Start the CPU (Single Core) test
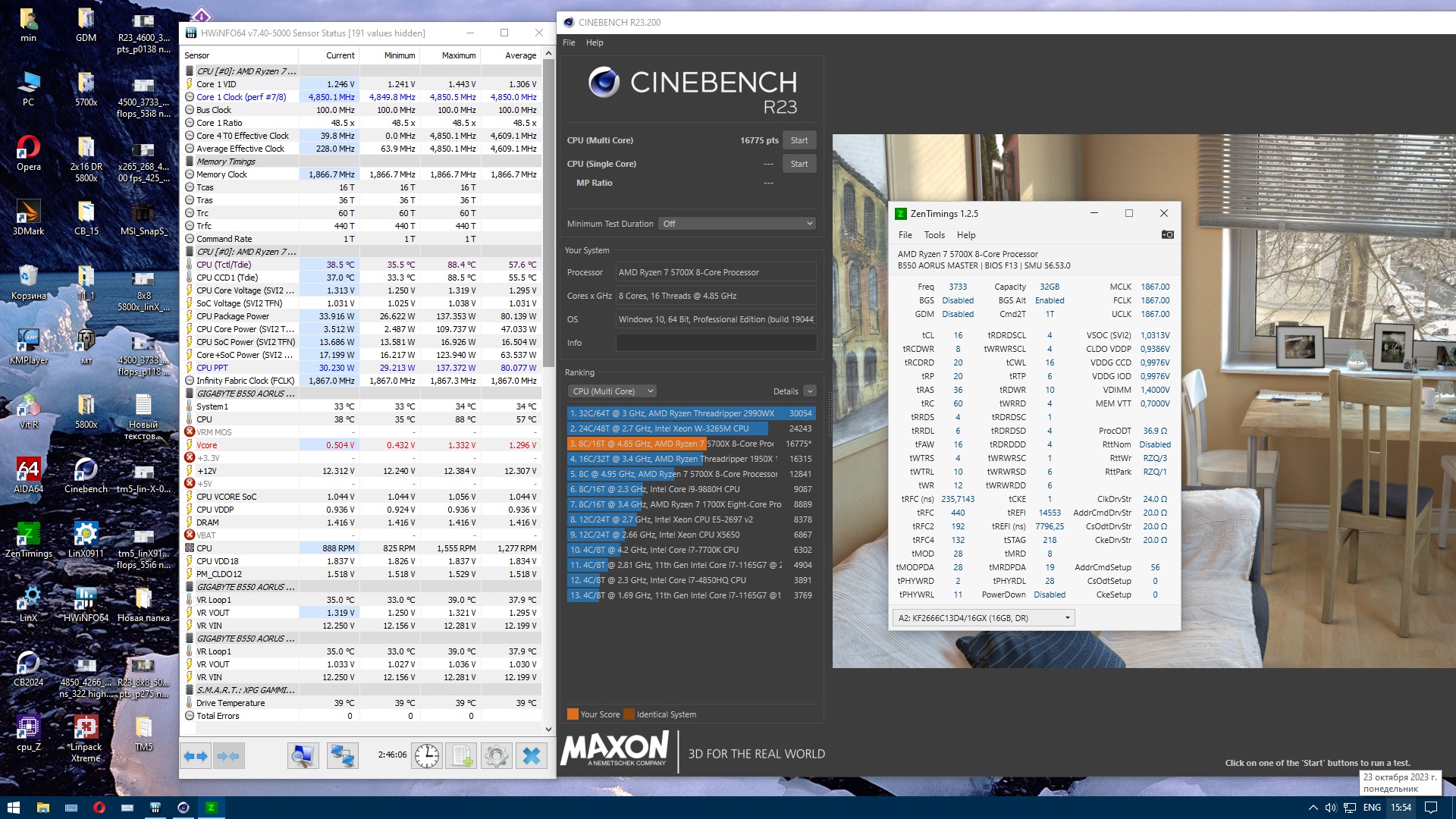Viewport: 1456px width, 819px height. point(799,164)
